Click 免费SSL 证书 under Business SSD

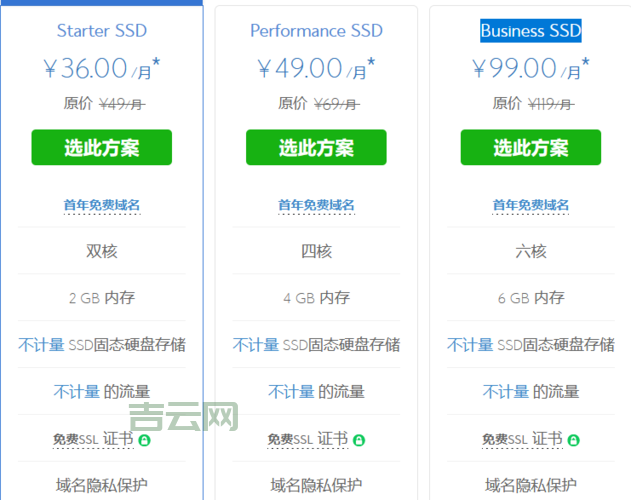[x=522, y=440]
